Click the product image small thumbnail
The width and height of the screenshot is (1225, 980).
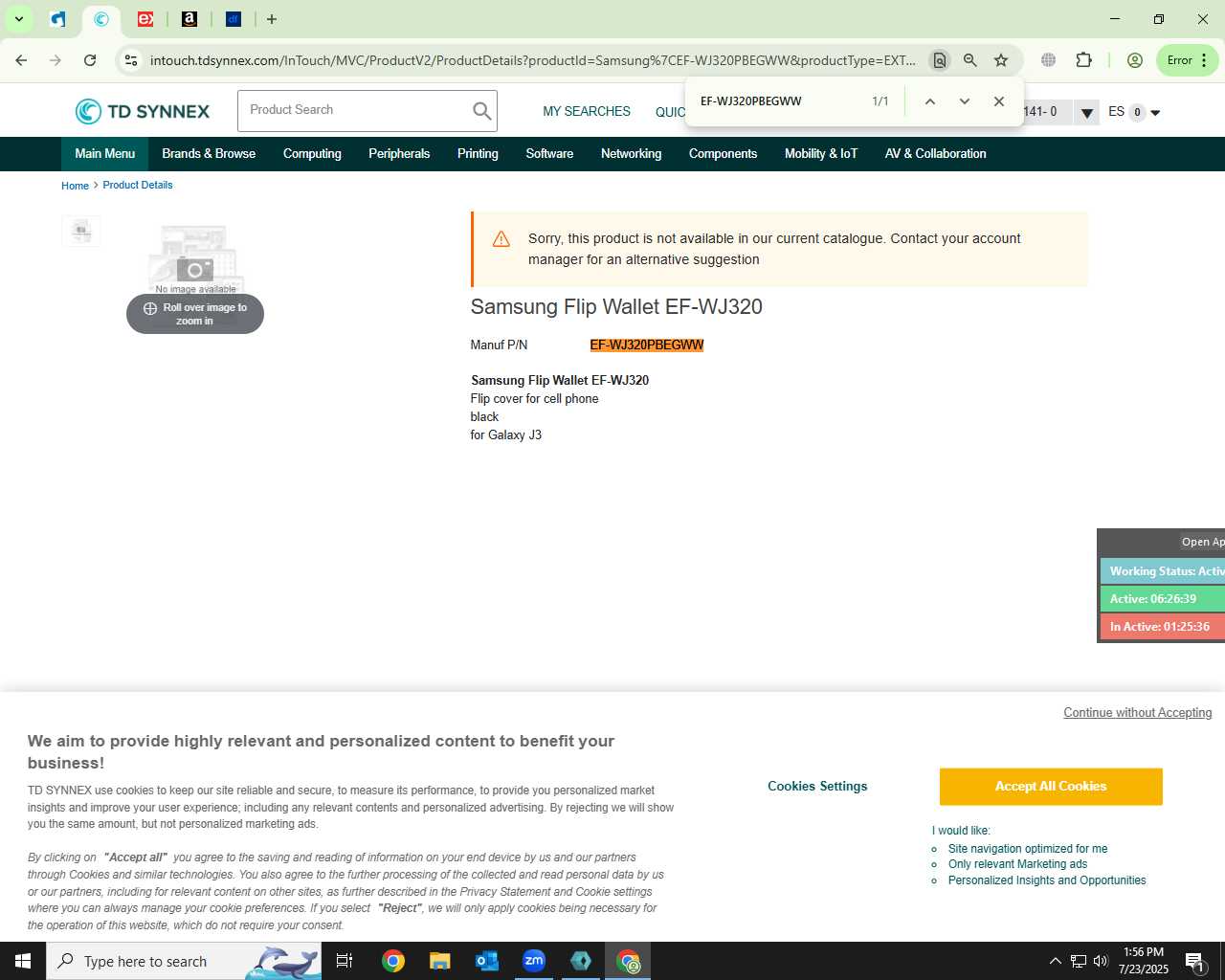pyautogui.click(x=81, y=231)
